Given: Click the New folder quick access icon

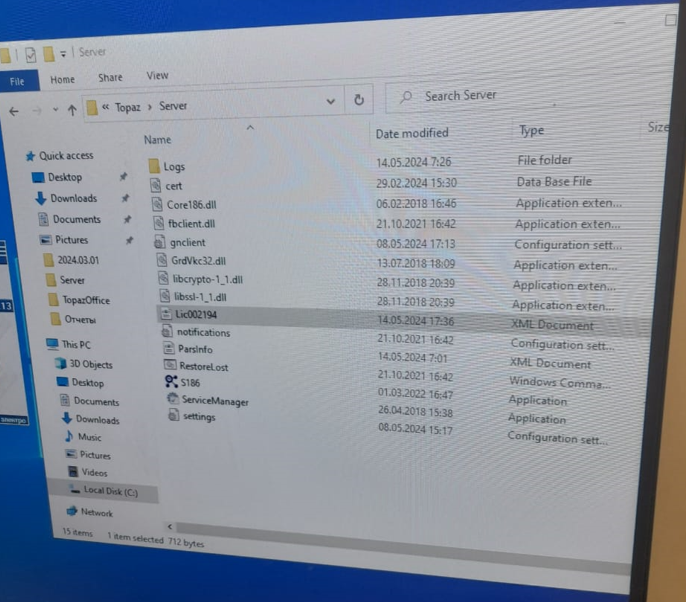Looking at the screenshot, I should coord(49,55).
